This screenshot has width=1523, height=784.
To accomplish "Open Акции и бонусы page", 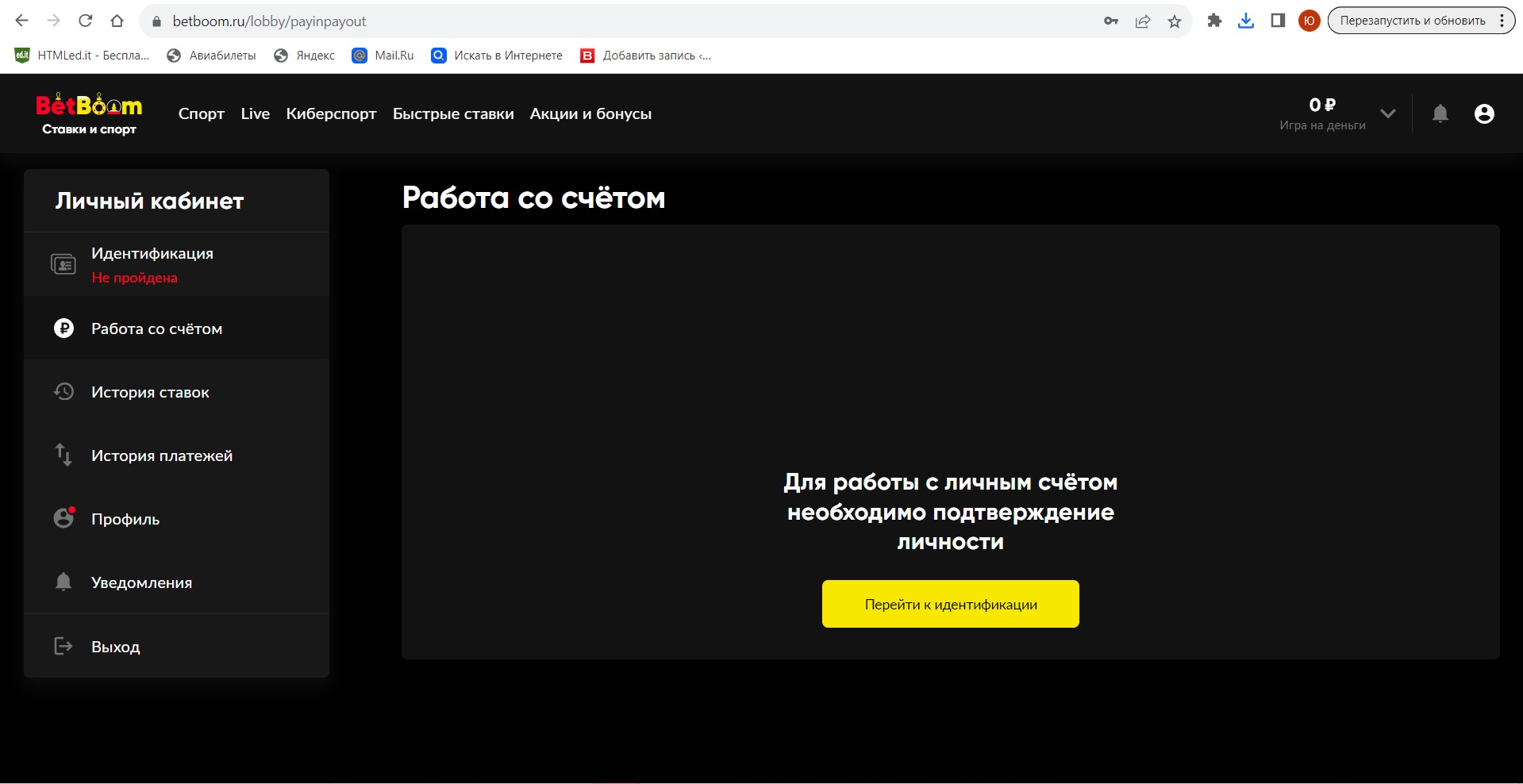I will tap(590, 113).
